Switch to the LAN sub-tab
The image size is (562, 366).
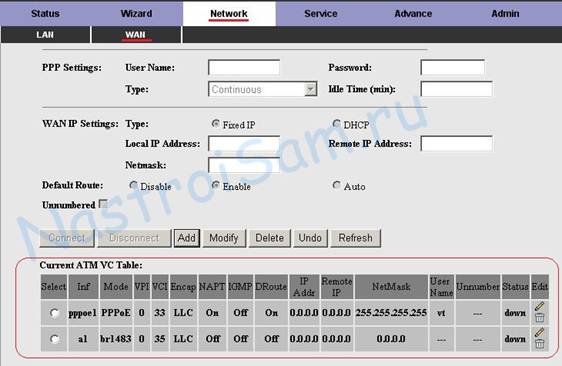(45, 35)
